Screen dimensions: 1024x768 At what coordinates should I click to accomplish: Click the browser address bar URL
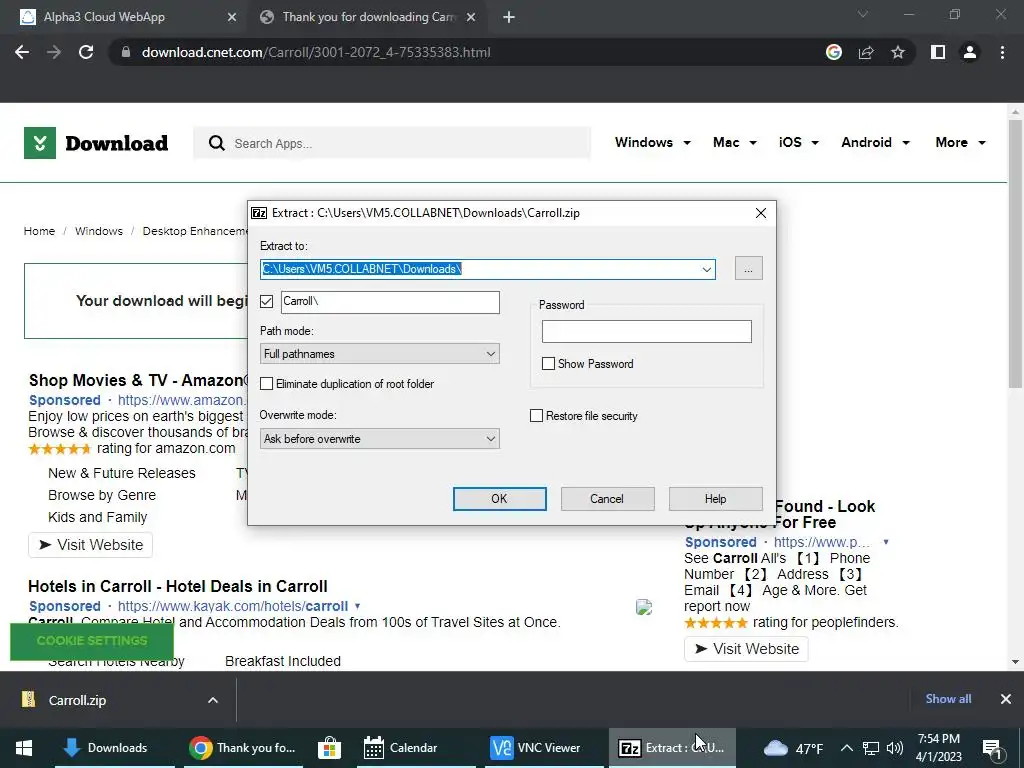pyautogui.click(x=316, y=52)
